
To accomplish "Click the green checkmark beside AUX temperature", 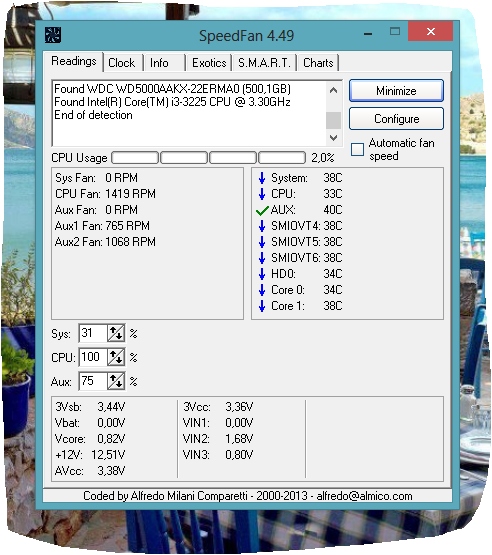I will tap(262, 211).
